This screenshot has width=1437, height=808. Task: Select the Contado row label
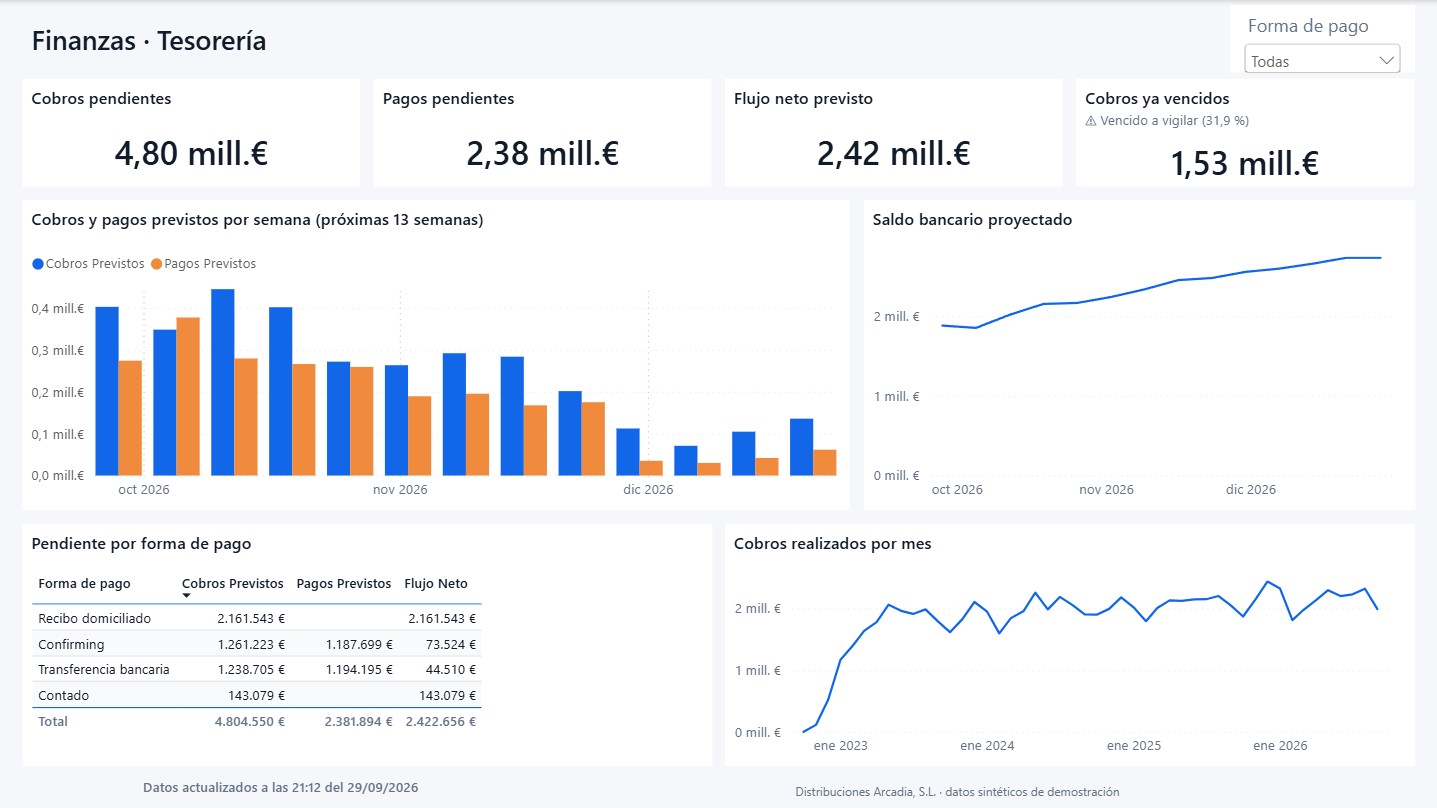coord(63,696)
